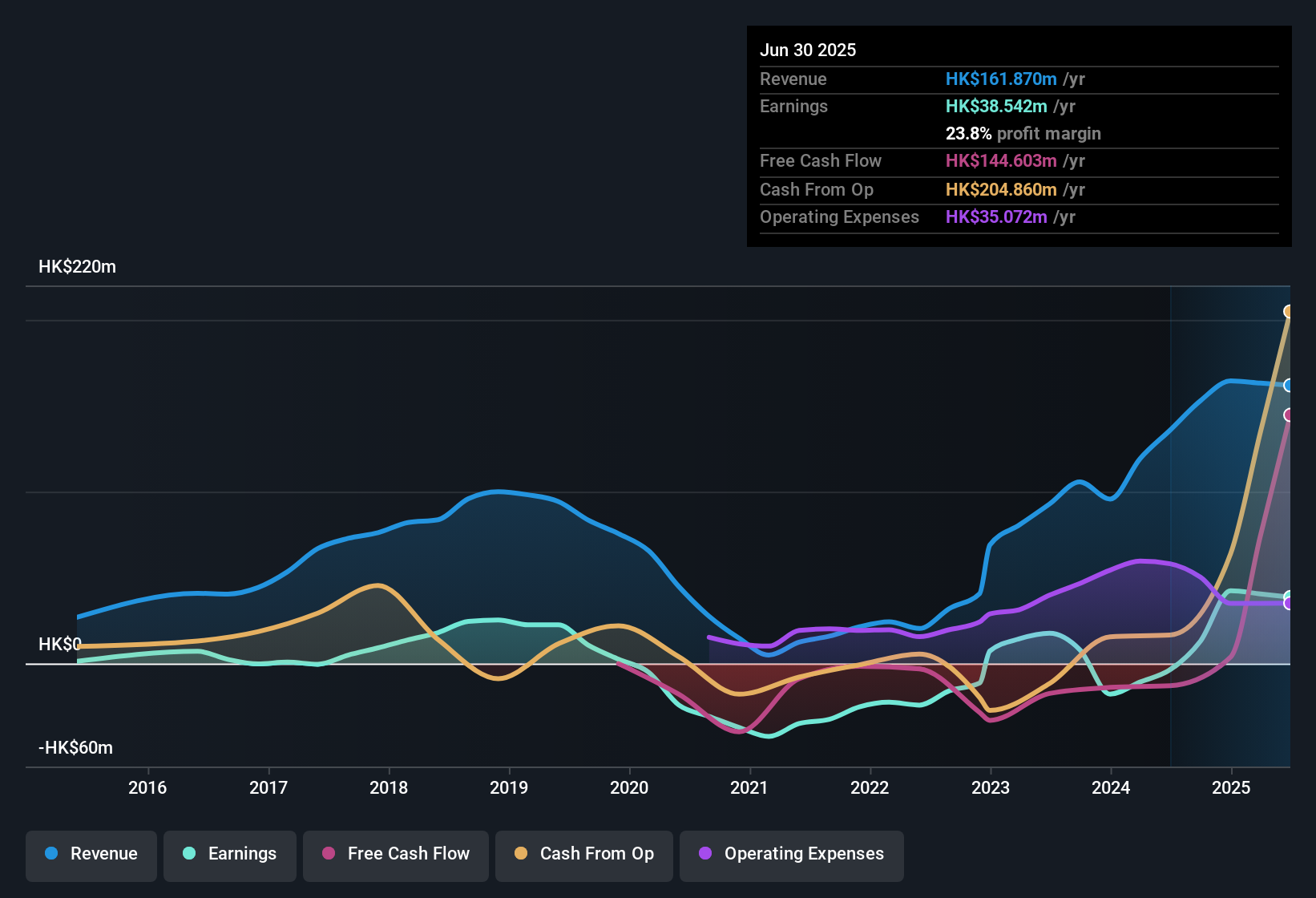Viewport: 1316px width, 898px height.
Task: Toggle the Operating Expenses series off
Action: pos(791,854)
